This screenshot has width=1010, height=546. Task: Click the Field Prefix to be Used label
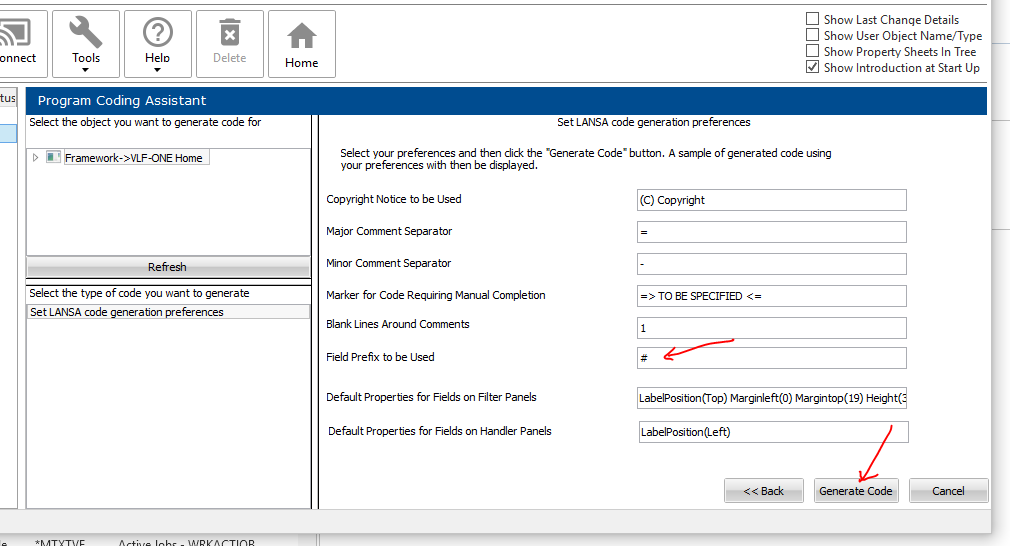pos(380,357)
